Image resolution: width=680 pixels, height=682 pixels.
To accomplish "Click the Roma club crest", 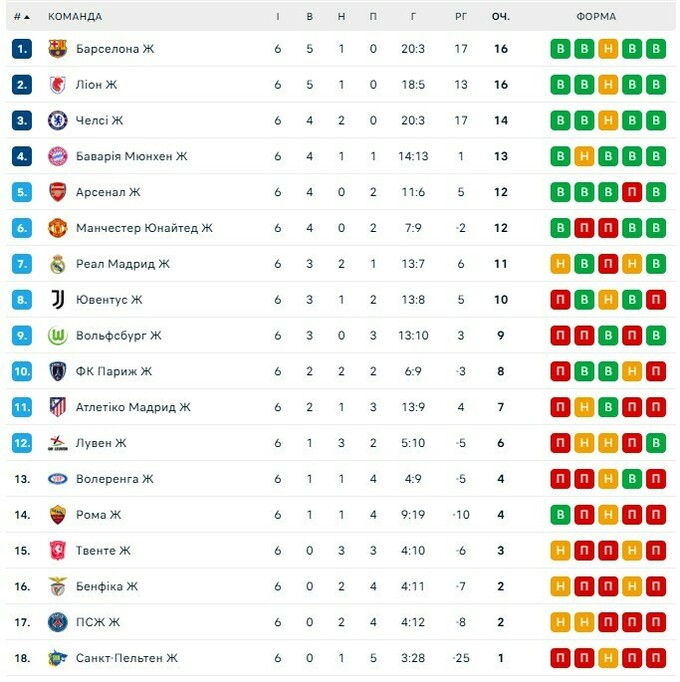I will [57, 515].
